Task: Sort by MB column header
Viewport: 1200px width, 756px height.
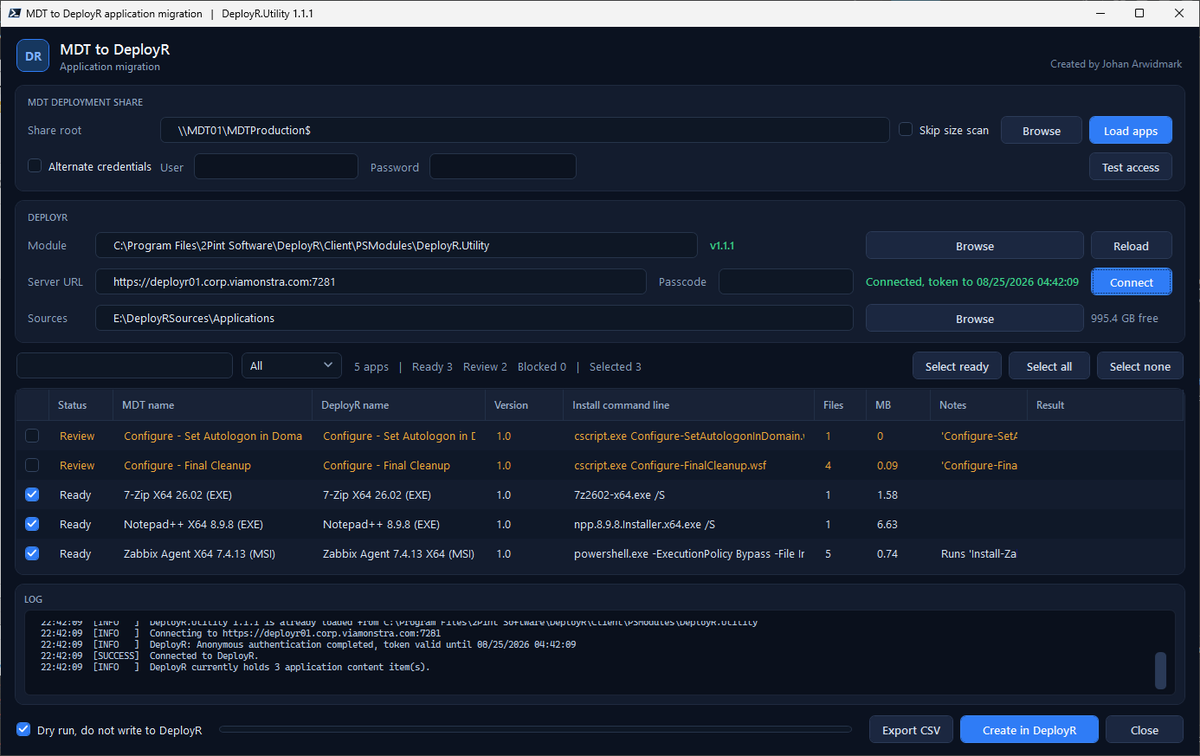Action: click(898, 405)
